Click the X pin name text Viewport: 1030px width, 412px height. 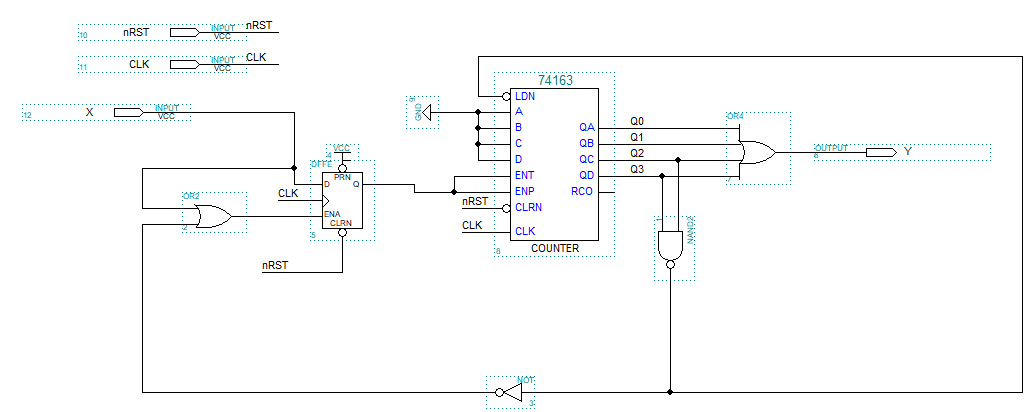(x=90, y=112)
